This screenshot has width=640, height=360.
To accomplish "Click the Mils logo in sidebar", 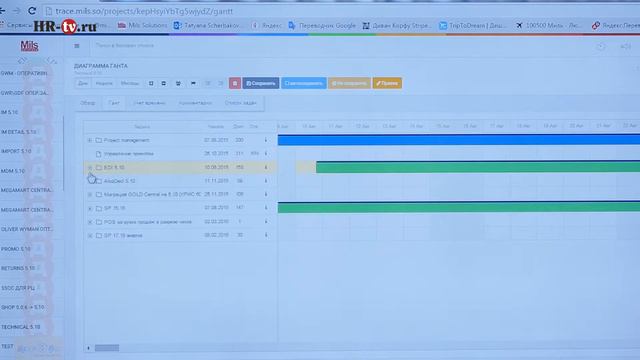I will click(x=29, y=46).
